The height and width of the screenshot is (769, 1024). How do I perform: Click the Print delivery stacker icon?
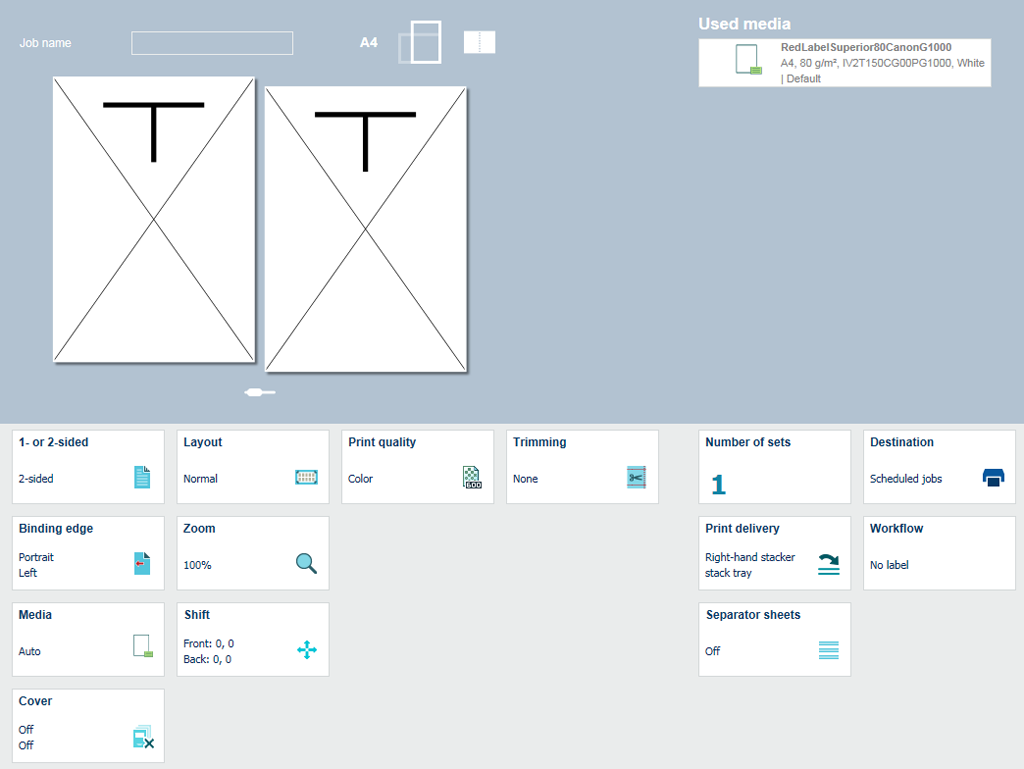[828, 565]
